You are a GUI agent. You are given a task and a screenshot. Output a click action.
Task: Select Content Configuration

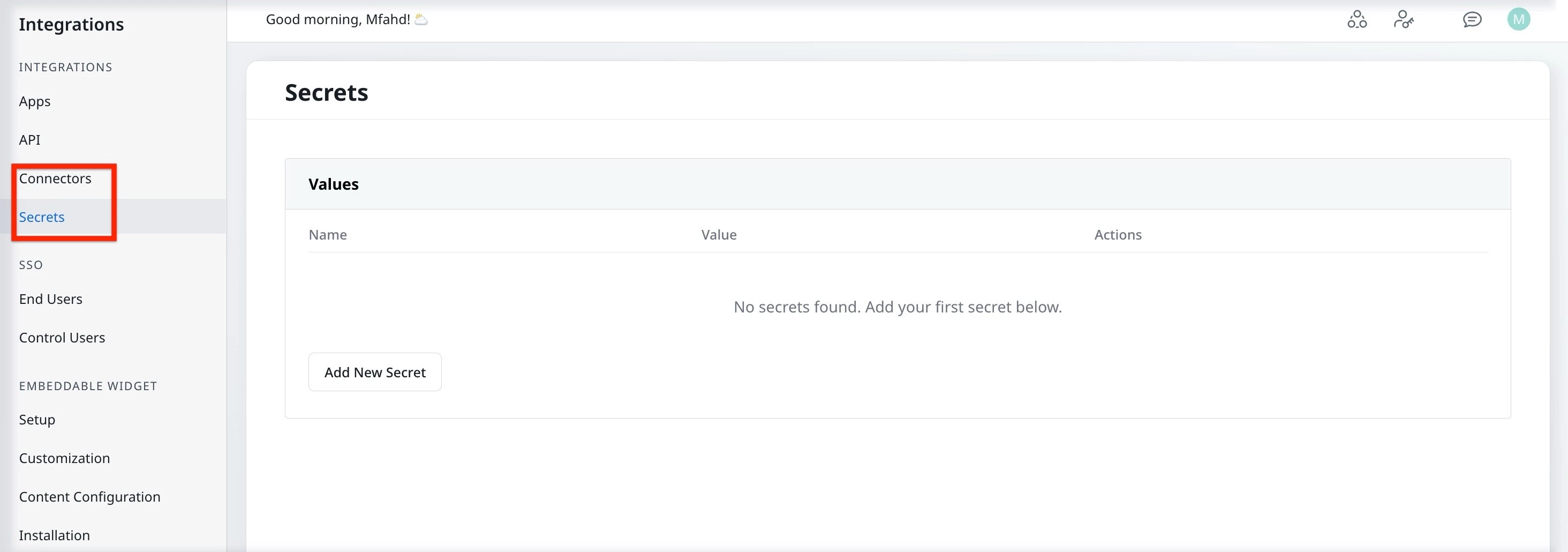click(89, 497)
